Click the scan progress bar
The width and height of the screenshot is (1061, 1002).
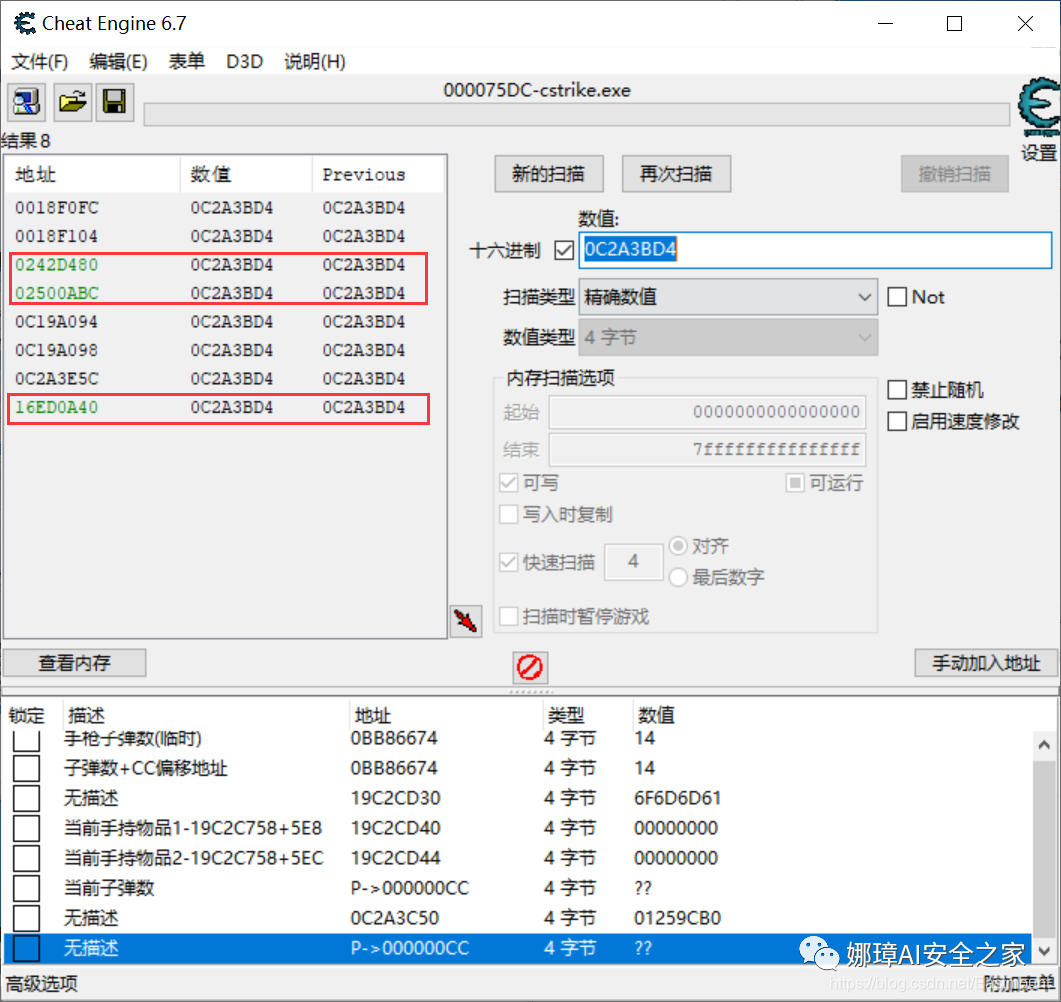click(x=577, y=114)
